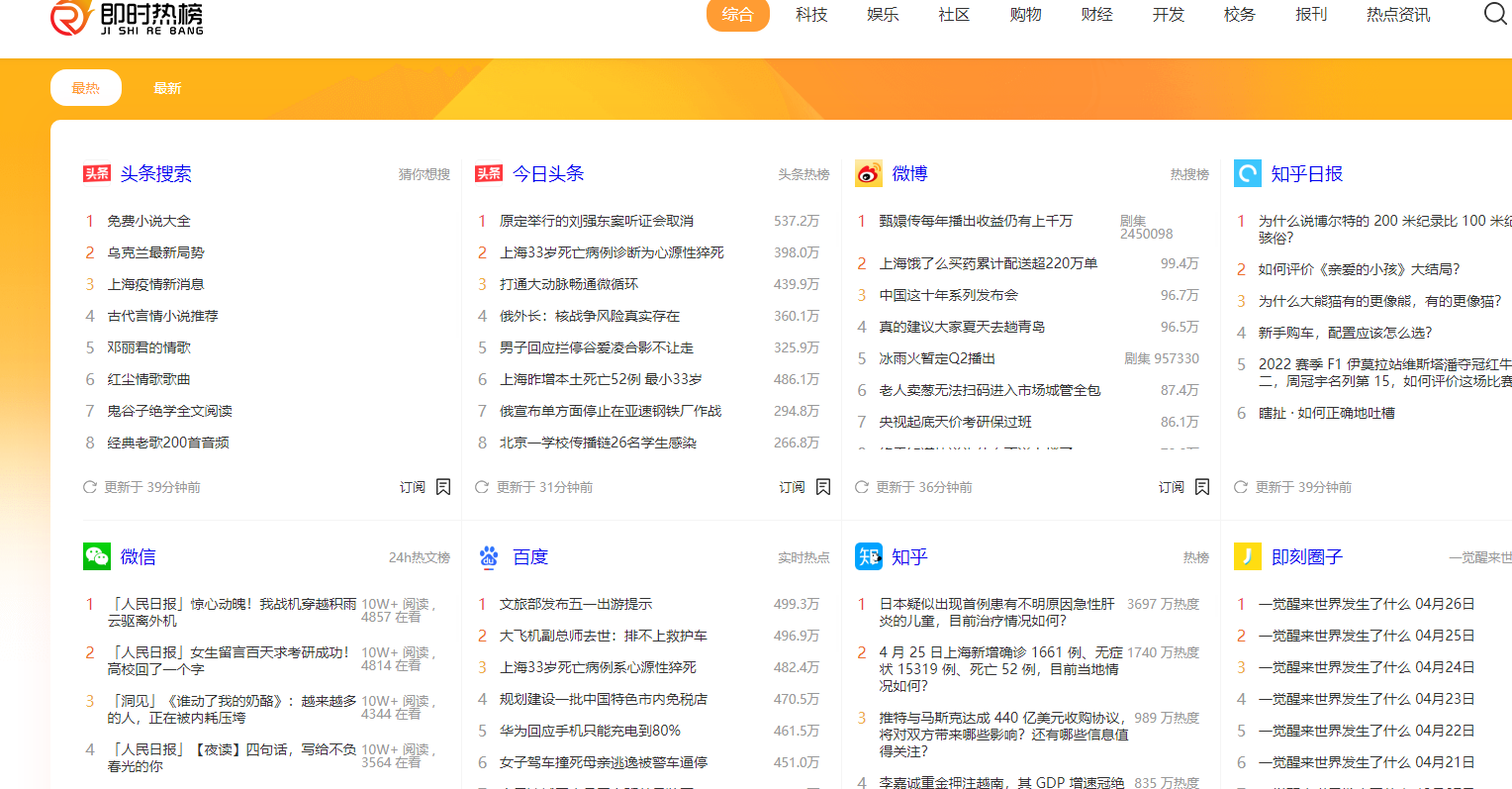Open 上海疫情新消息 entry
The height and width of the screenshot is (789, 1512).
155,284
